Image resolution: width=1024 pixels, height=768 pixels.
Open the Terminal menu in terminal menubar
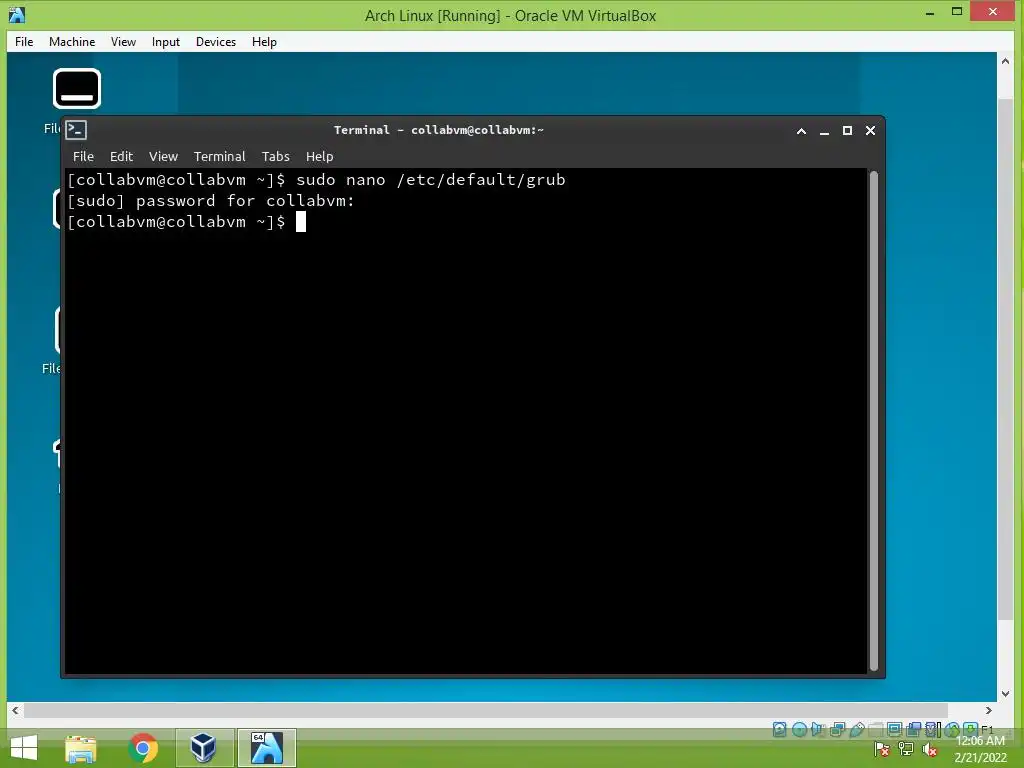[219, 157]
